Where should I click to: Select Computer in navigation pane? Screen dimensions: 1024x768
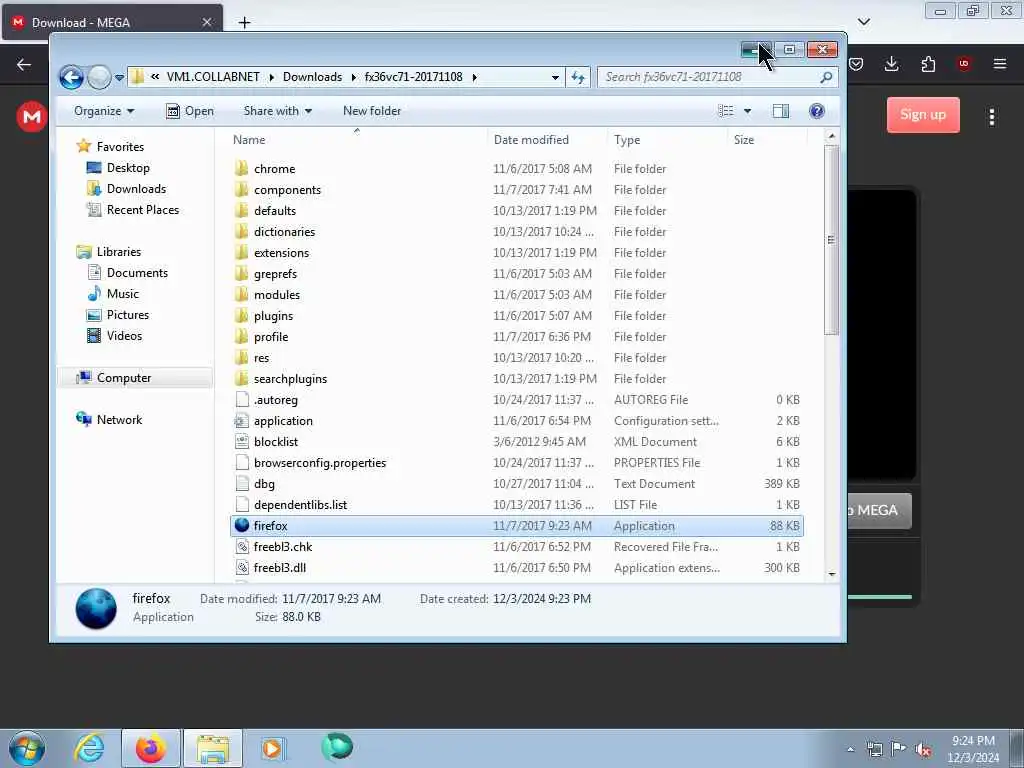[x=123, y=377]
